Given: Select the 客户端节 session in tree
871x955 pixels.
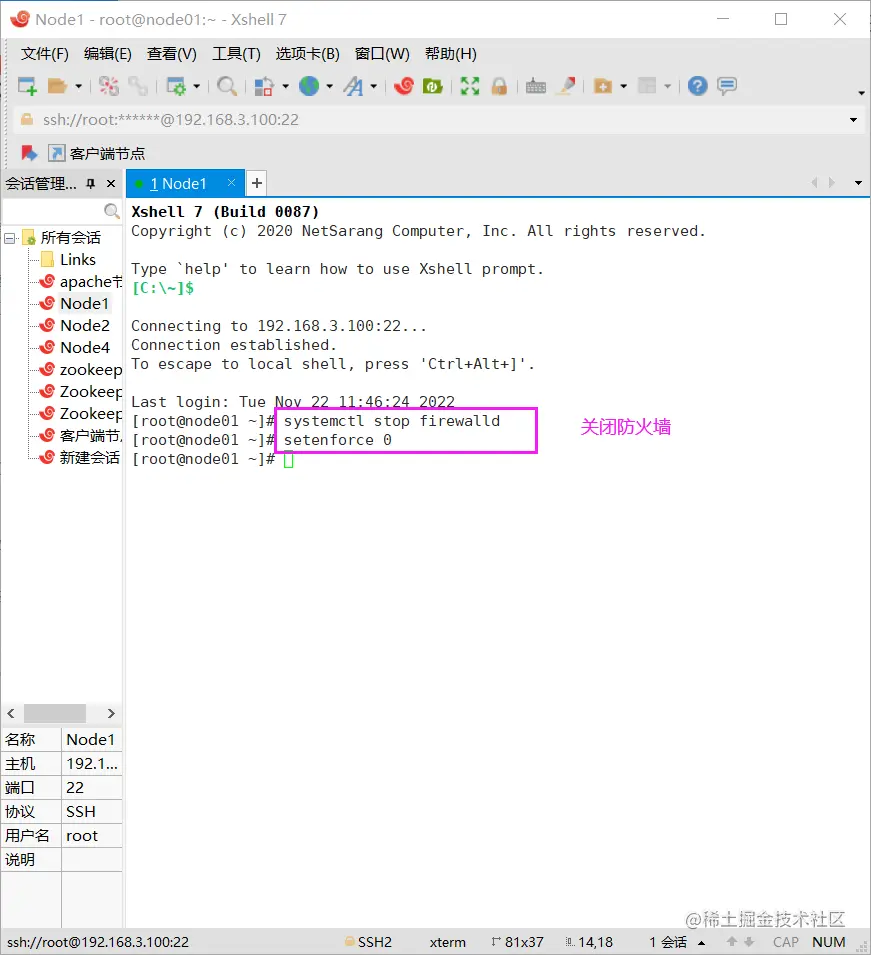Looking at the screenshot, I should 81,435.
